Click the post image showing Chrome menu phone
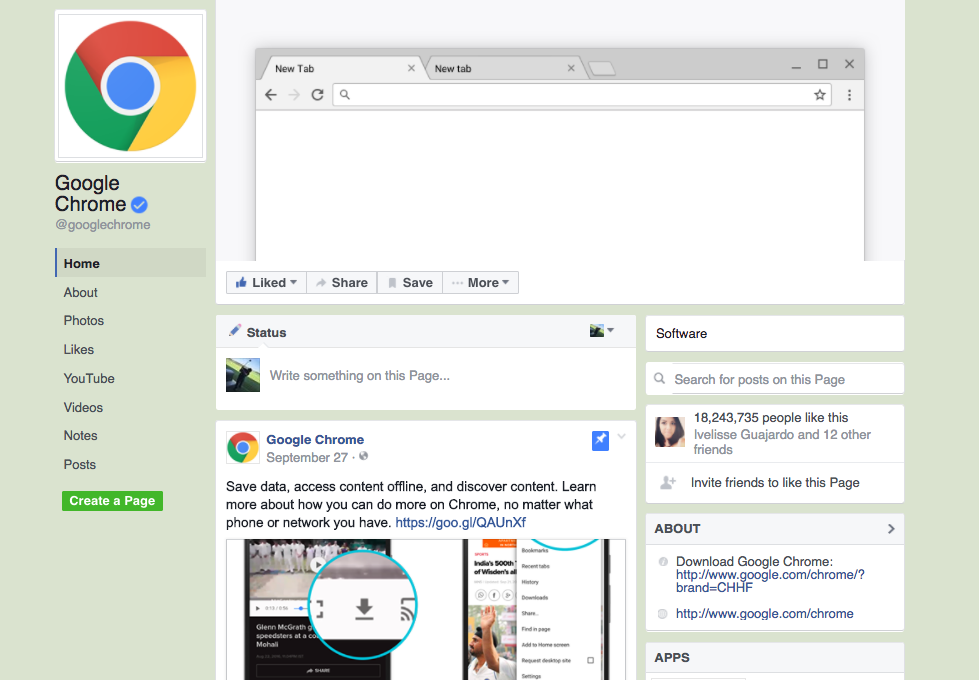 click(538, 609)
